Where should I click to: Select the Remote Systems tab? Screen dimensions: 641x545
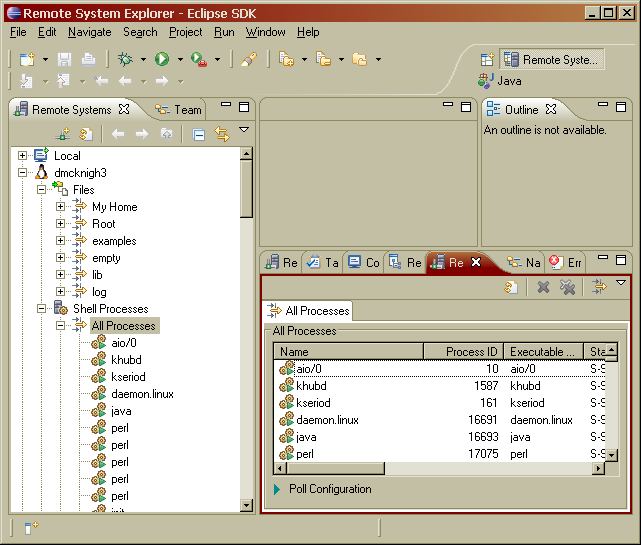pos(72,110)
